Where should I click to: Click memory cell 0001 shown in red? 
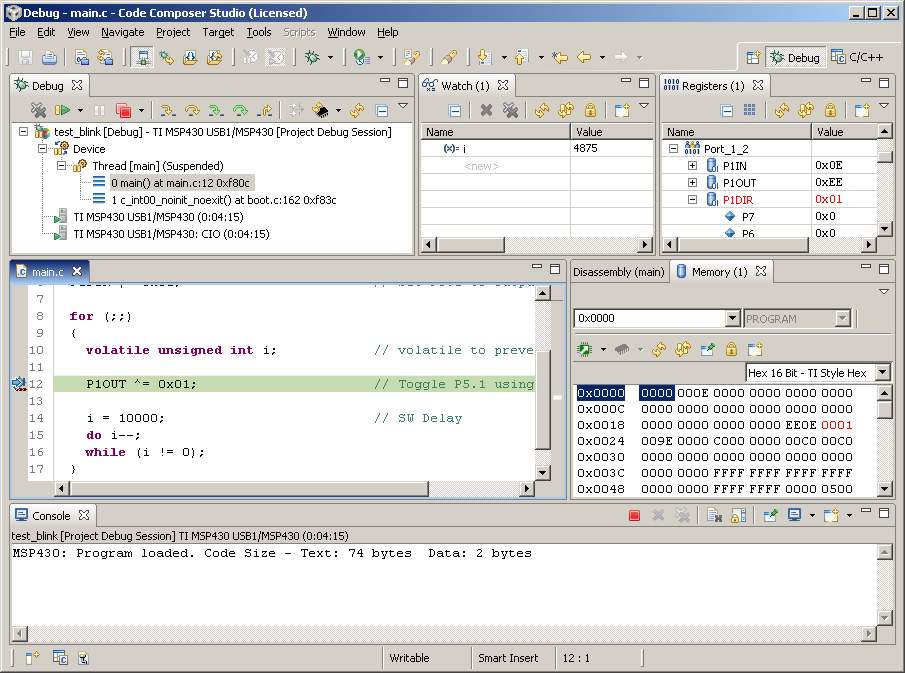(x=837, y=425)
